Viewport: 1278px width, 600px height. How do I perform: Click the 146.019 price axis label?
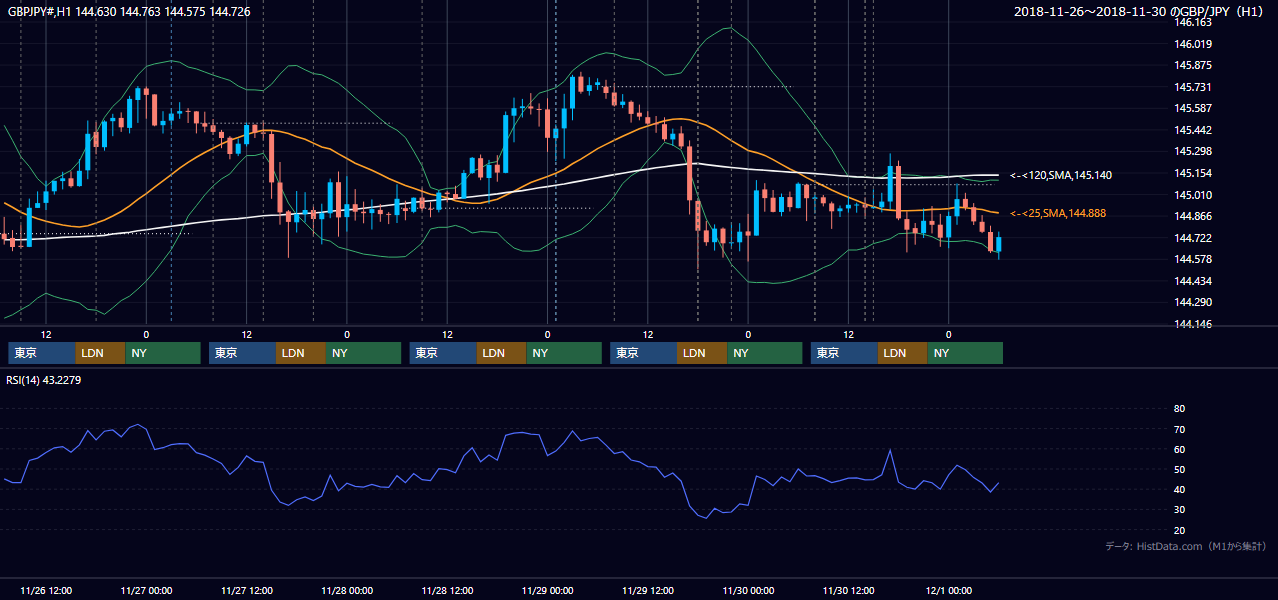tap(1193, 44)
